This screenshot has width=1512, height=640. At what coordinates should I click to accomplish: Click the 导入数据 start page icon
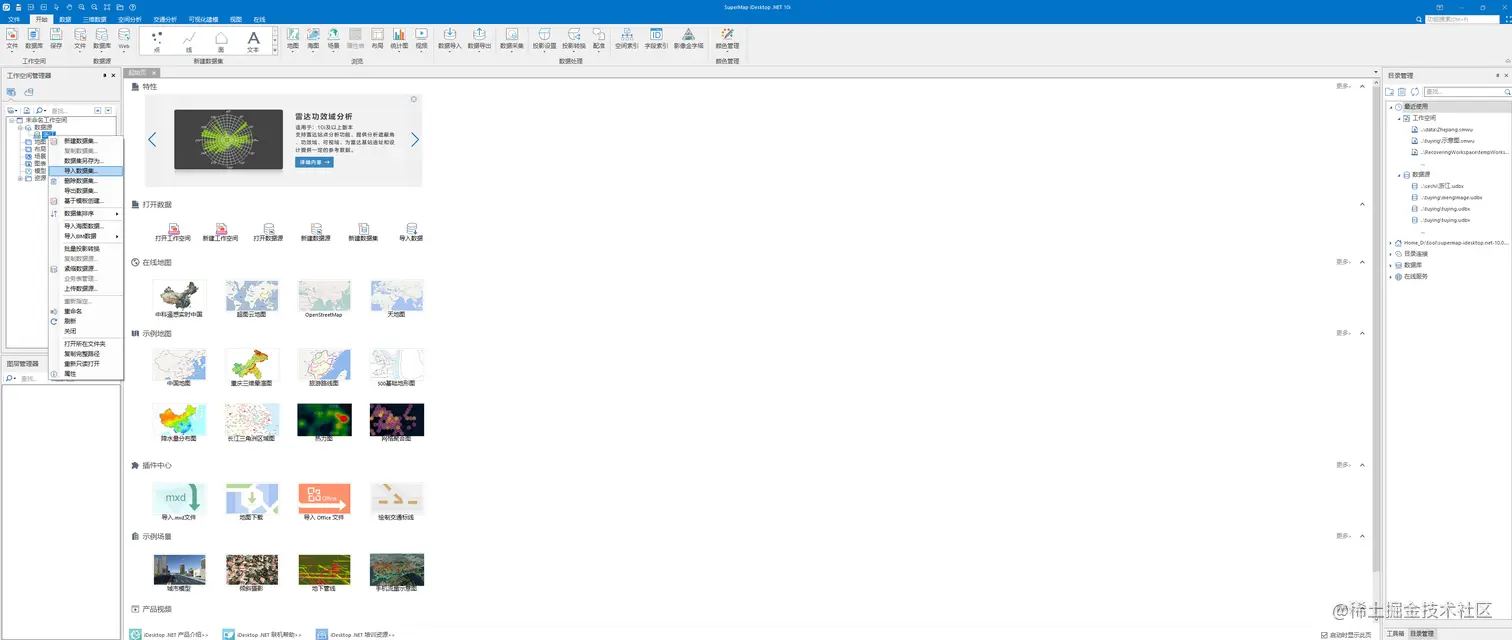pyautogui.click(x=411, y=233)
